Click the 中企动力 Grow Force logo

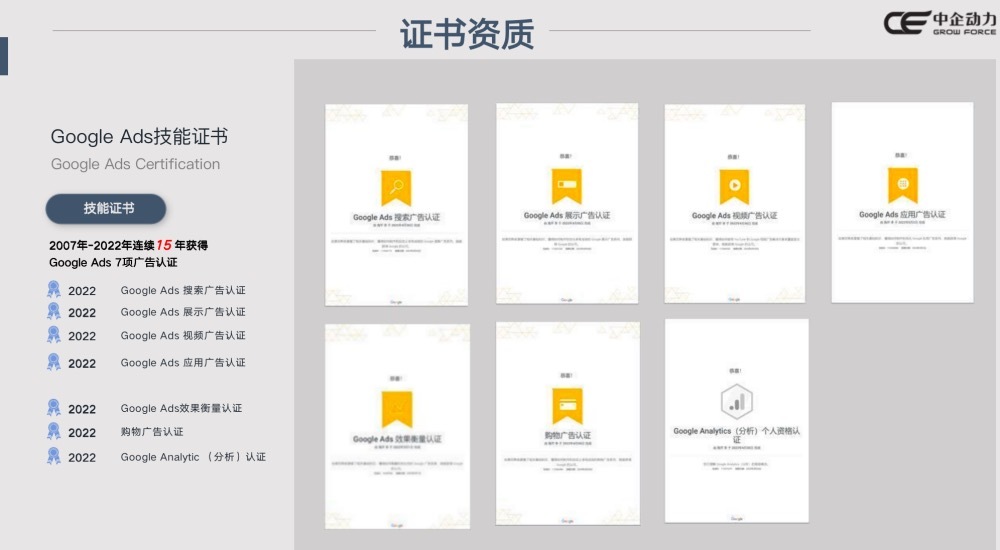coord(939,23)
